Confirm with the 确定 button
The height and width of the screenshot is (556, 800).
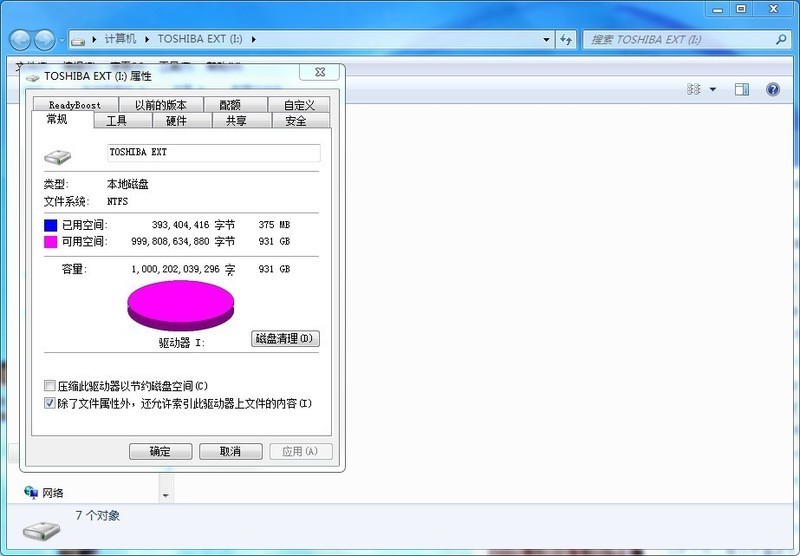161,451
